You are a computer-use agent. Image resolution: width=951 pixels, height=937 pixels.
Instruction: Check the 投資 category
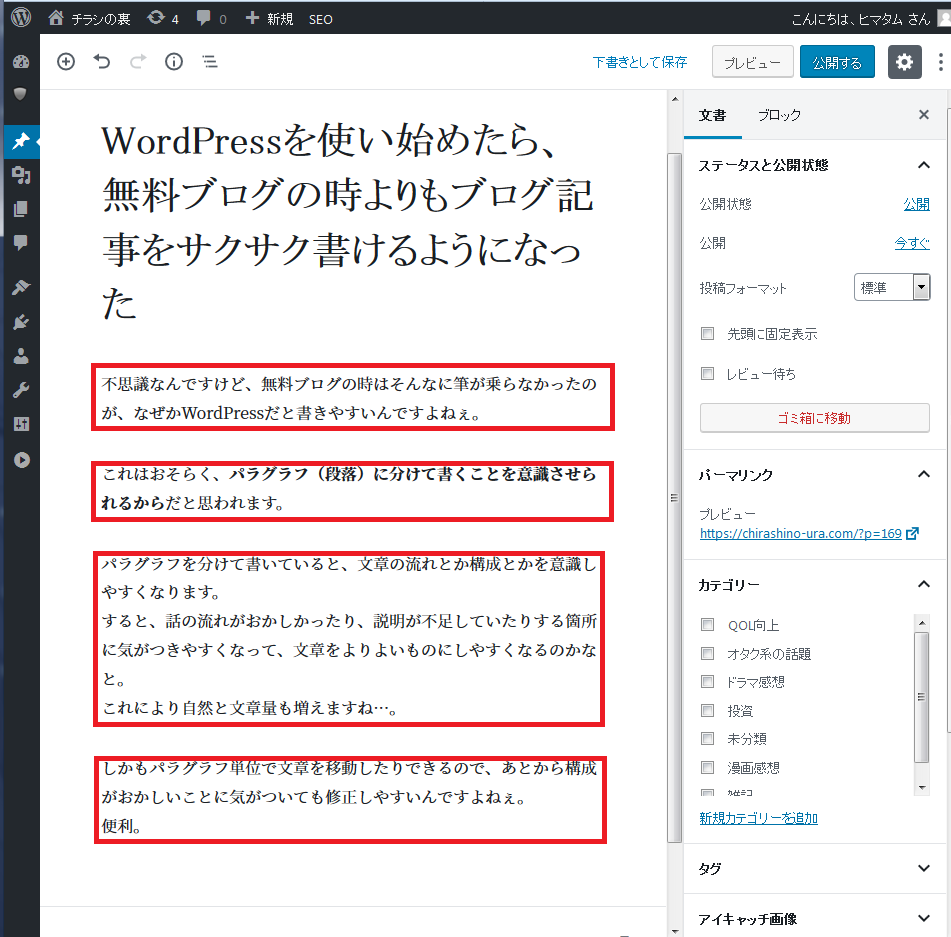tap(707, 710)
